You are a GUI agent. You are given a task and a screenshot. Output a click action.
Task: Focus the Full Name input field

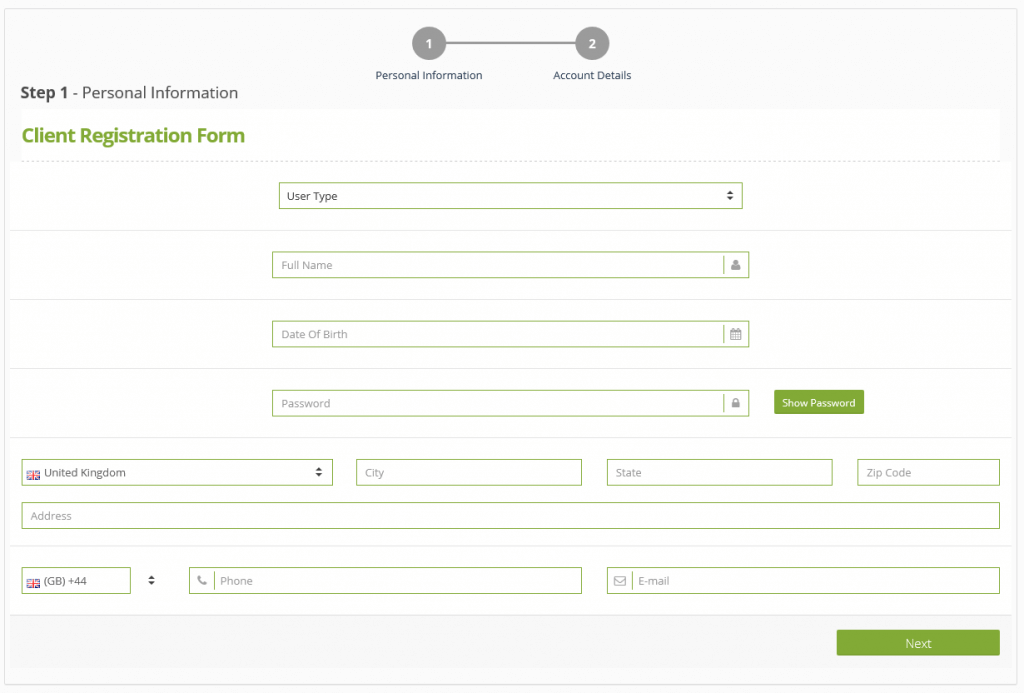pos(497,265)
